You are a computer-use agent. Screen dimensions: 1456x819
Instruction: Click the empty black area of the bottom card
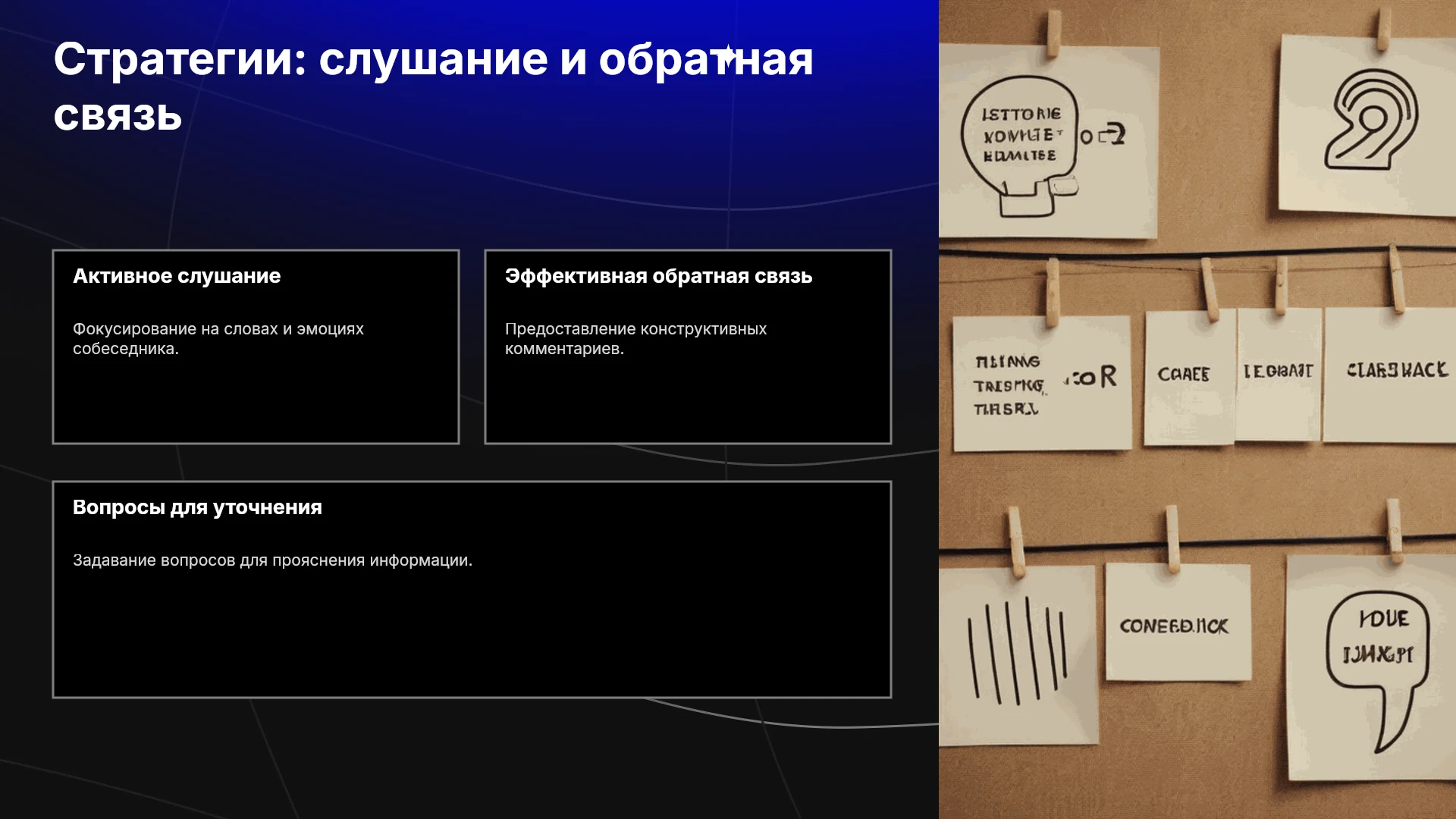tap(472, 633)
